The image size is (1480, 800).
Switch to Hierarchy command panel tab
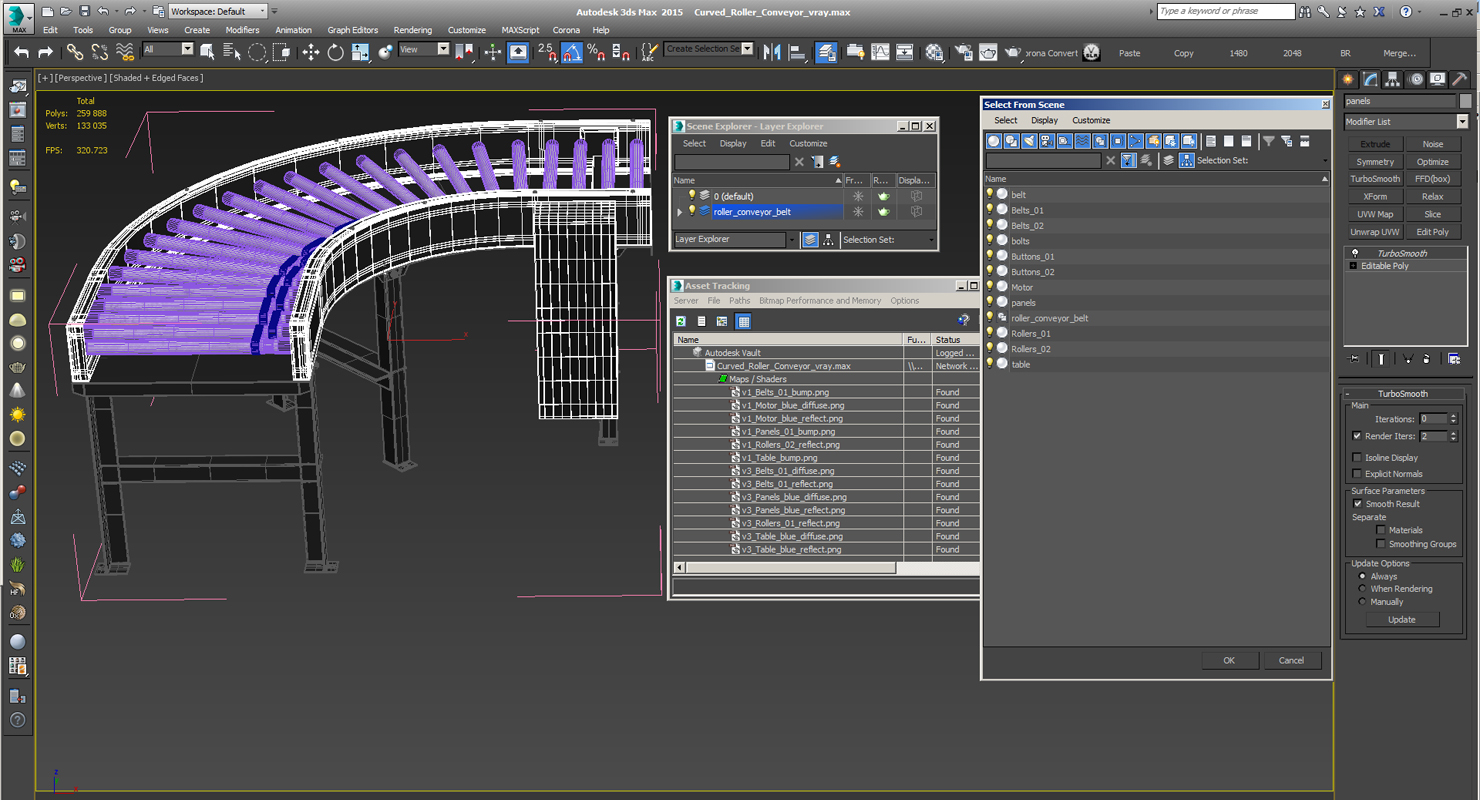(1392, 79)
